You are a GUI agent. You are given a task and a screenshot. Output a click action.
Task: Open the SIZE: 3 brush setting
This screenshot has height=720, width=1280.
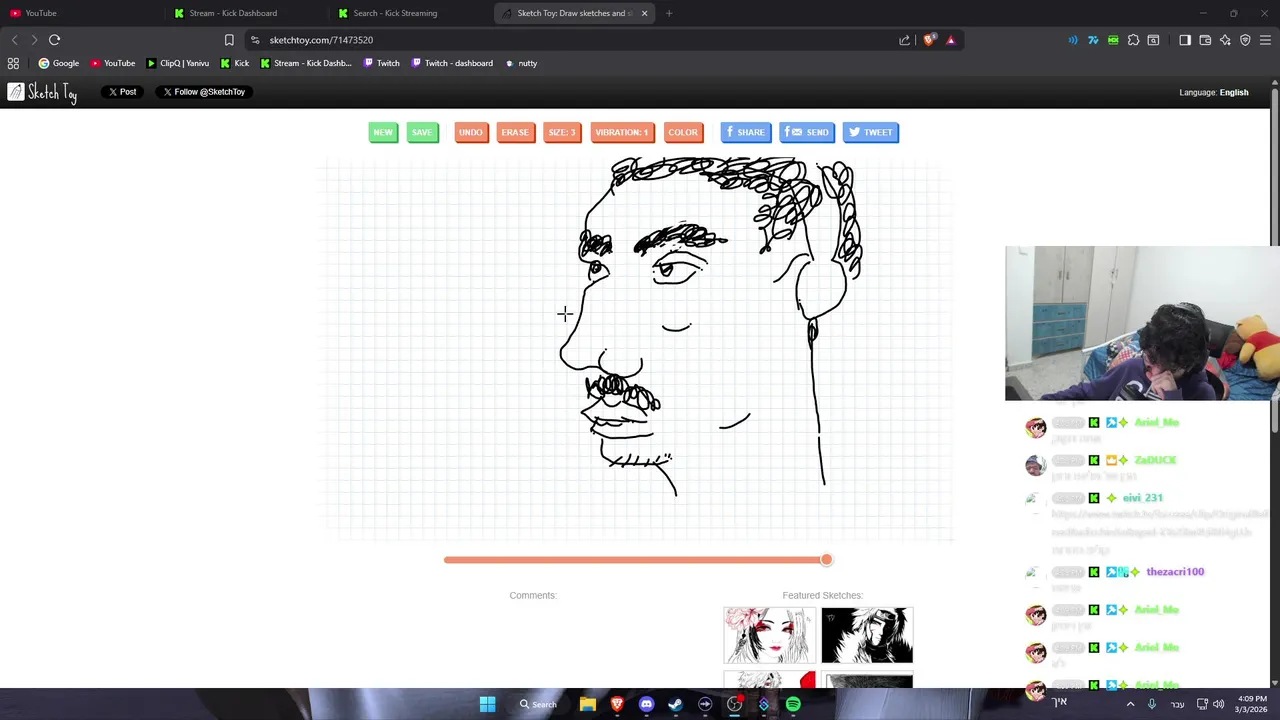click(x=562, y=132)
